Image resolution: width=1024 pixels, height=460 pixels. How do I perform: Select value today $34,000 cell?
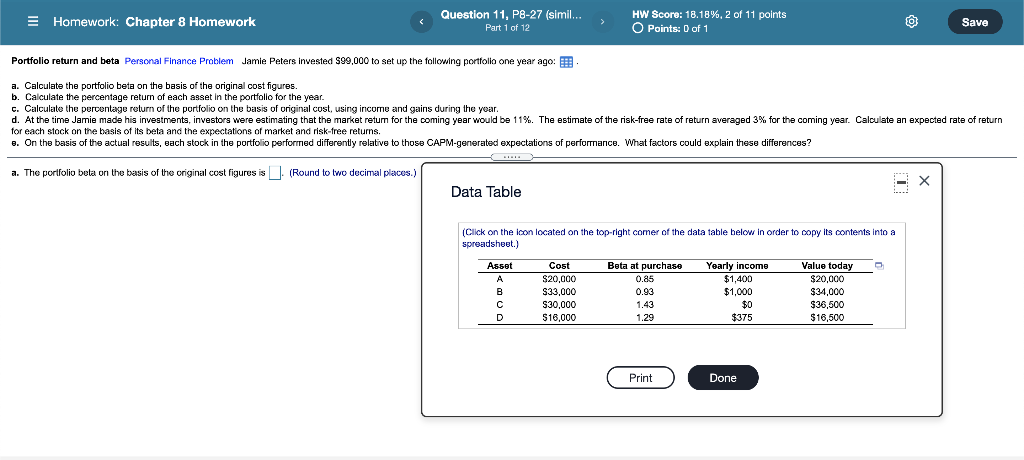click(827, 292)
